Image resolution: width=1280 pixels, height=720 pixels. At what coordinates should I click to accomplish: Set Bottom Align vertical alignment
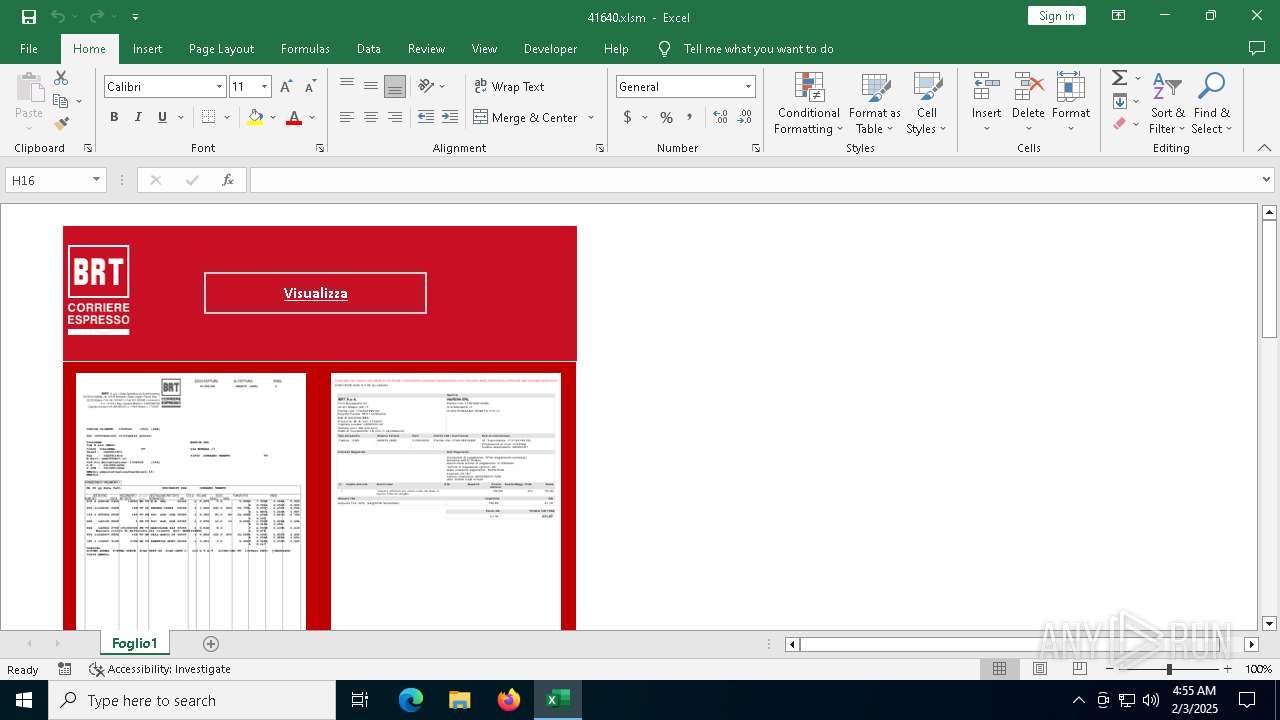coord(395,86)
